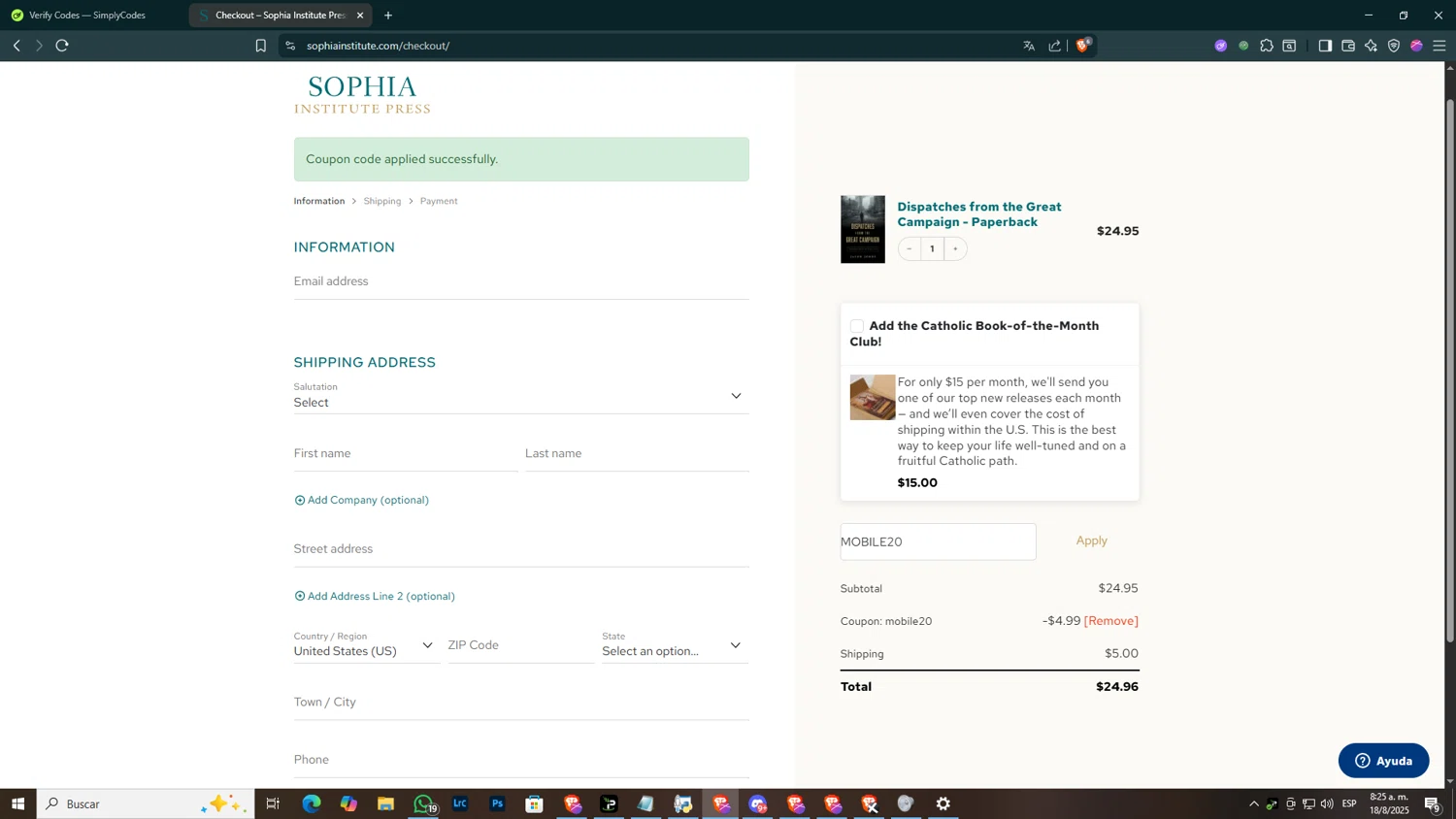
Task: Open Brave VPN shield icon
Action: 1394,46
